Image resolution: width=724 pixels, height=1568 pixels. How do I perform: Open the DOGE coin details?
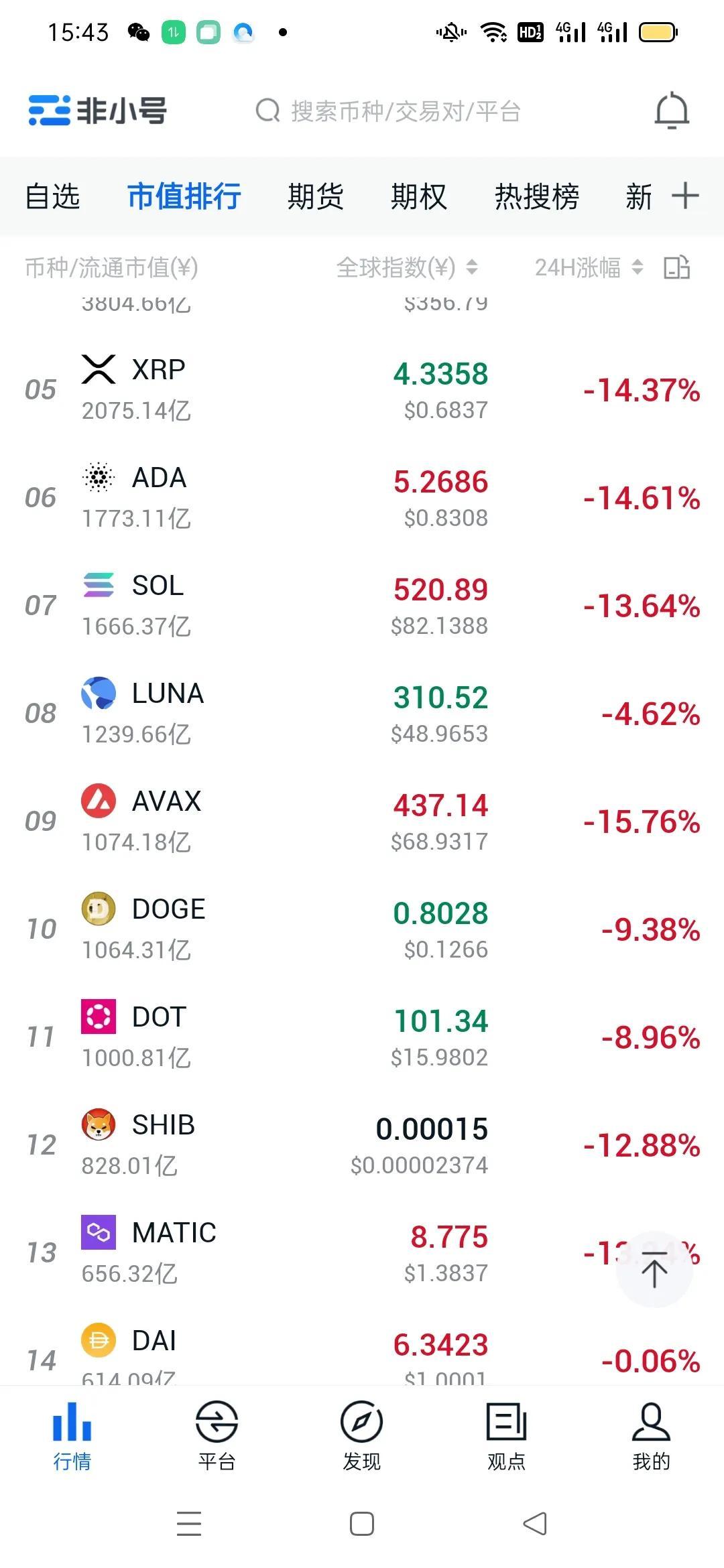tap(362, 929)
